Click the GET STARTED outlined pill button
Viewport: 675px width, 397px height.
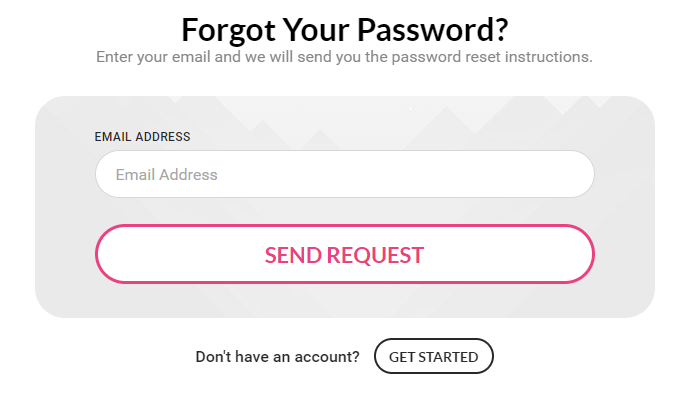pos(433,357)
